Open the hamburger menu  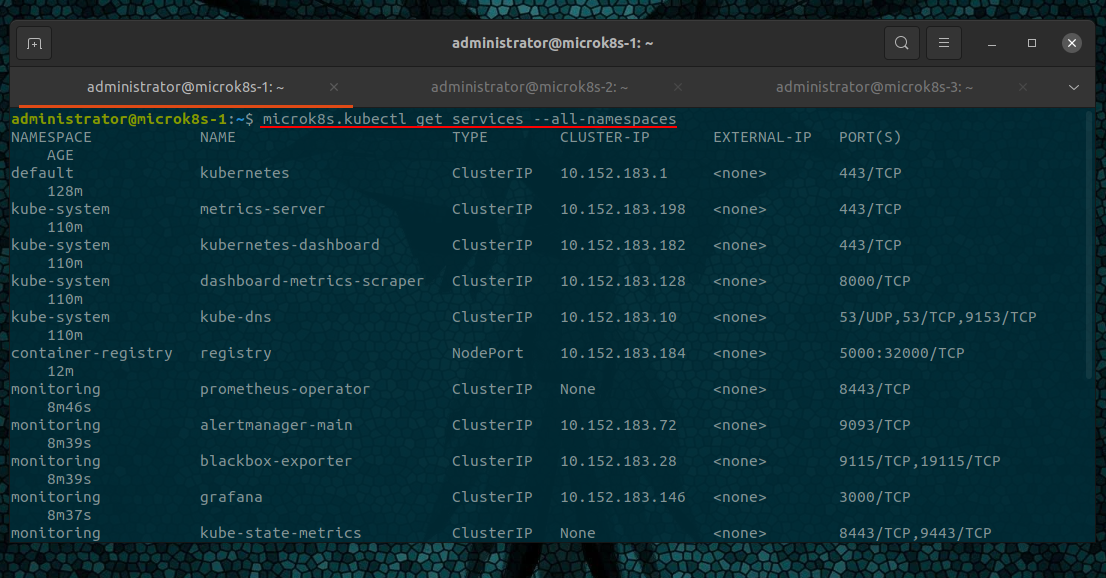point(944,43)
